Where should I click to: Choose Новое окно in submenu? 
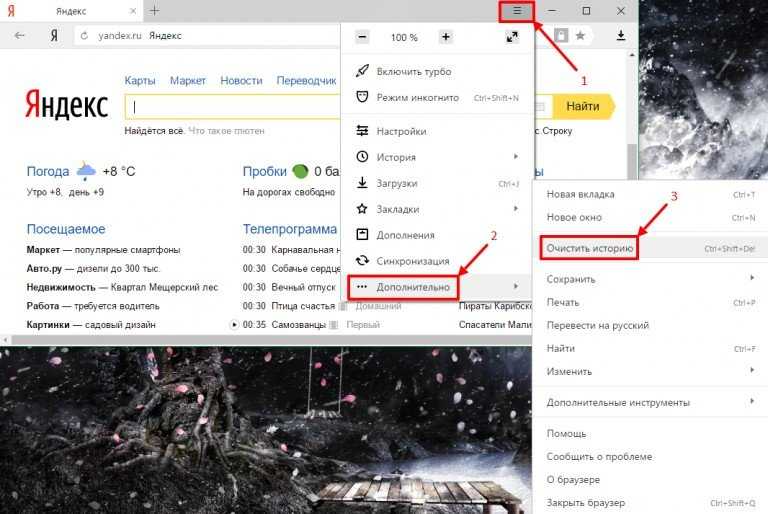[650, 218]
